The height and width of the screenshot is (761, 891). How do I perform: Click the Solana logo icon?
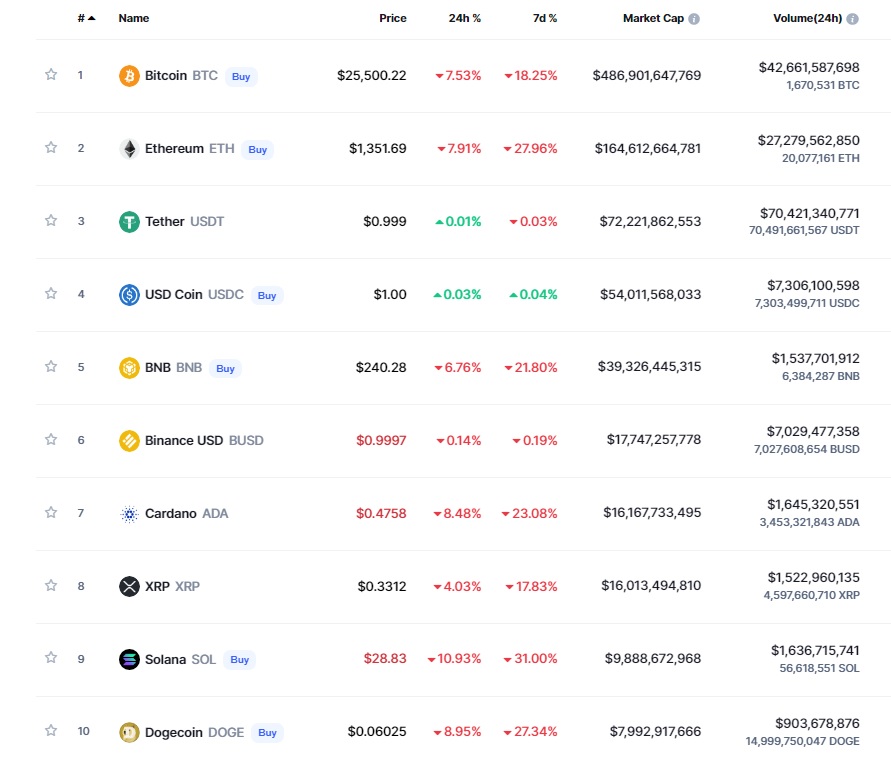[129, 660]
